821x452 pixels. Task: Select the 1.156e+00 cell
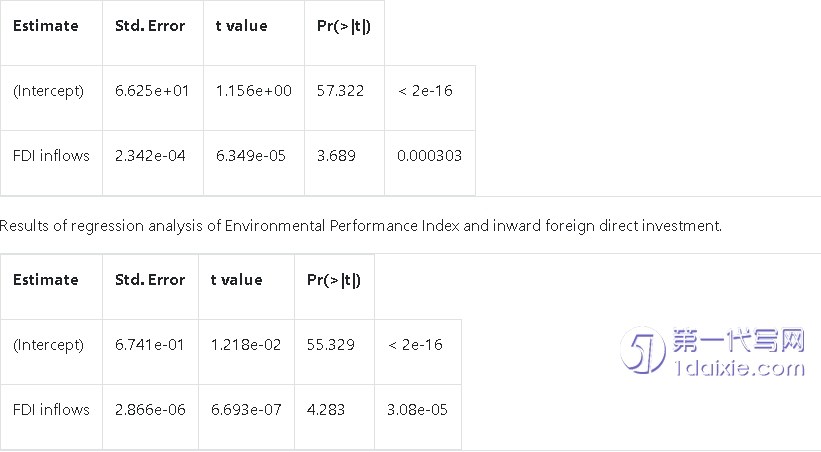pos(253,91)
